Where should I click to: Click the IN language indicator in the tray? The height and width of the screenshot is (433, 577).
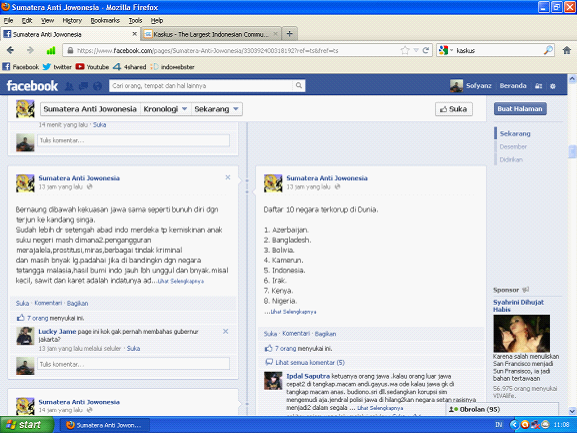click(499, 425)
